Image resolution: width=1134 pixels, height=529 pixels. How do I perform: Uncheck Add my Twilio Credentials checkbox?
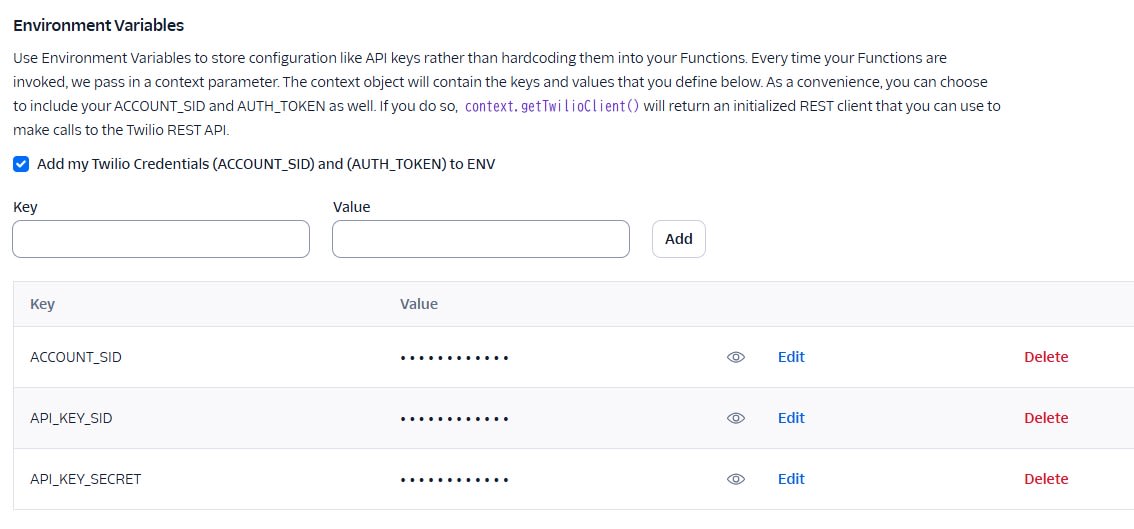click(21, 164)
